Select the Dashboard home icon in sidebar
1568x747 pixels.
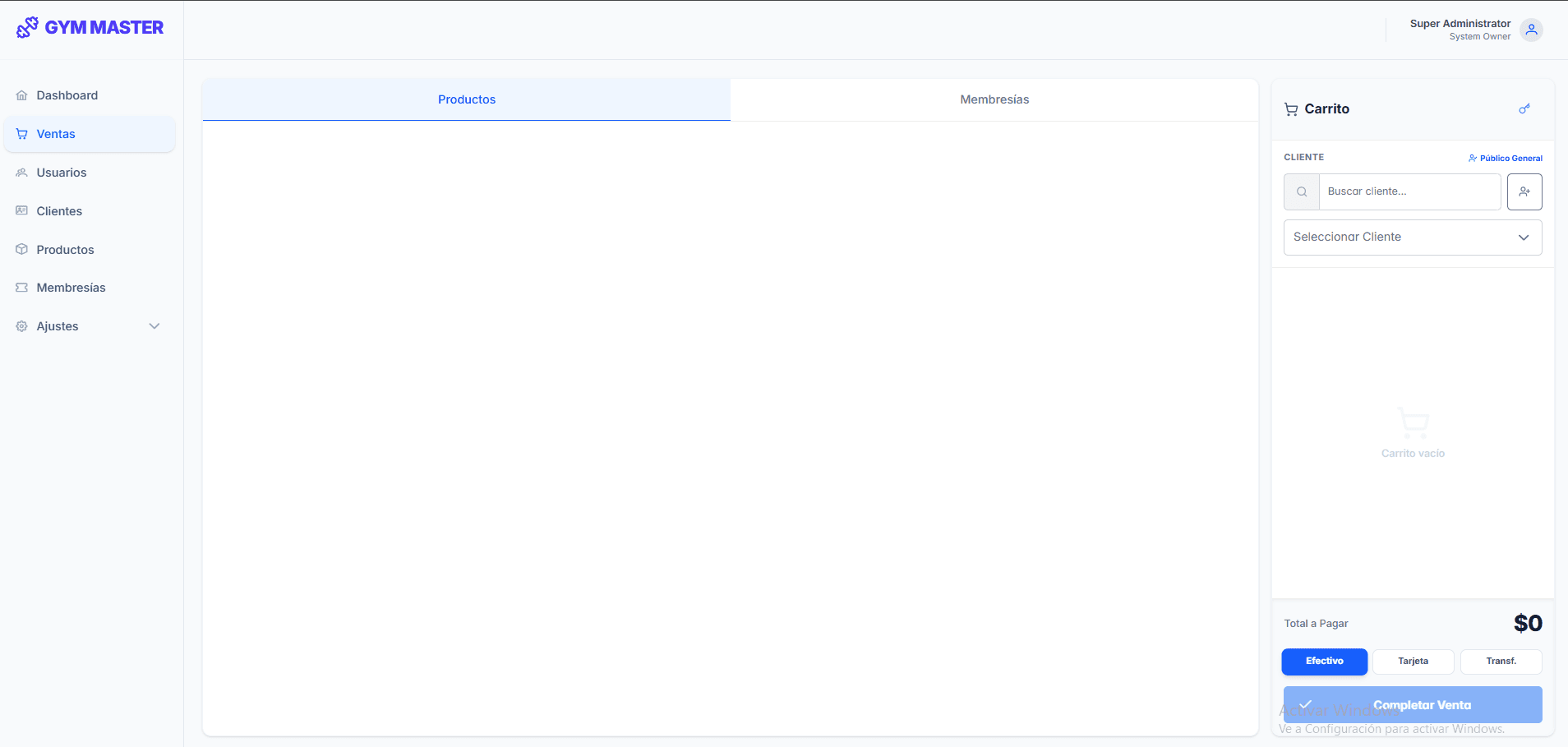click(21, 95)
